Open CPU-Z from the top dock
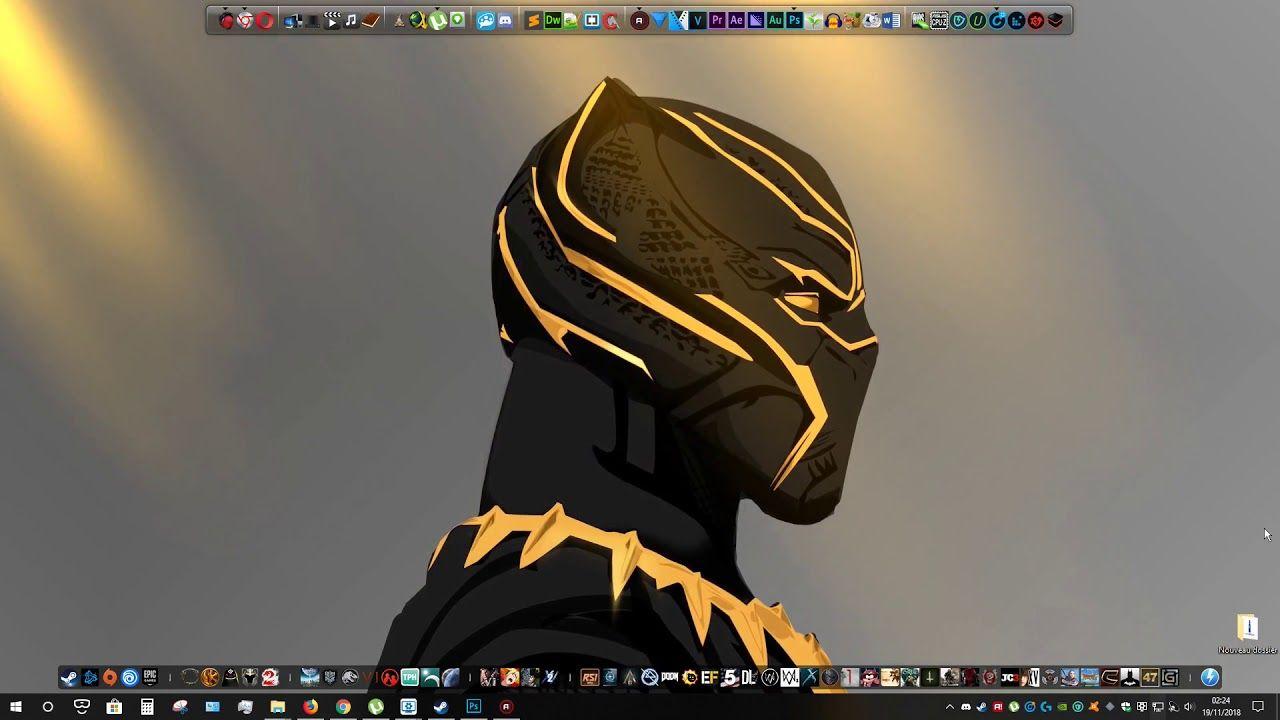 [x=939, y=20]
